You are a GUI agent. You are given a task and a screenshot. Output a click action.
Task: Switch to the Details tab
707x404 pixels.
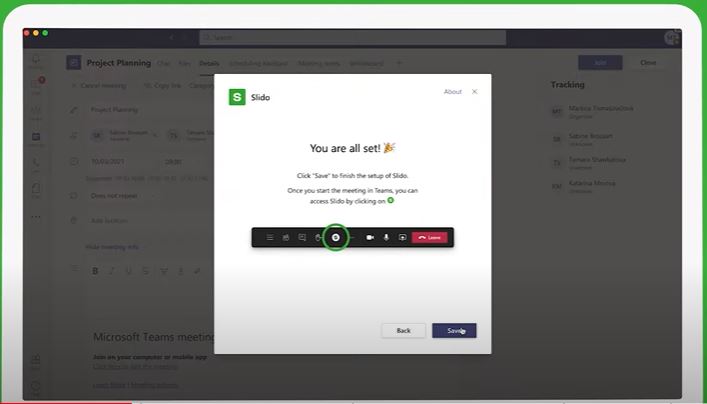pyautogui.click(x=208, y=63)
